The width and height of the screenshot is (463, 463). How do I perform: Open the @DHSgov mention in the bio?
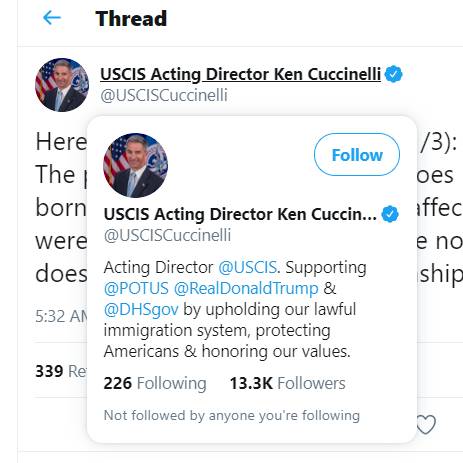tap(141, 310)
